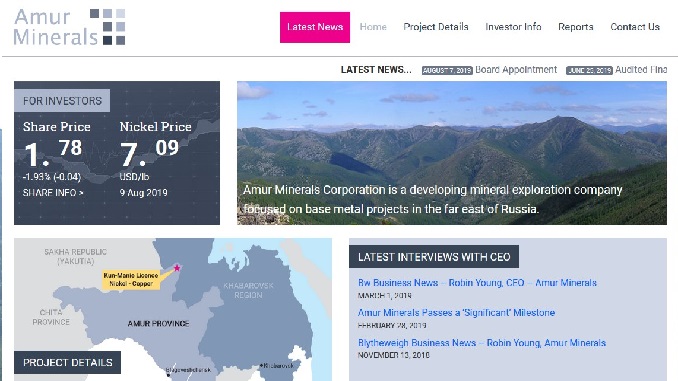Click the Kun-Manie Licence map callout
The width and height of the screenshot is (678, 381).
[x=131, y=279]
